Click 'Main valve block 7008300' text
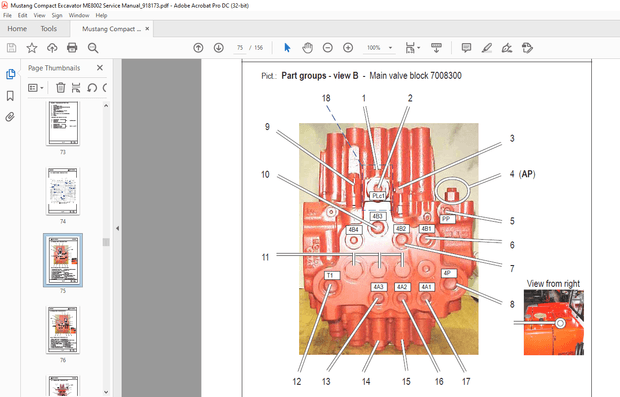Viewport: 620px width, 397px height. pos(415,76)
